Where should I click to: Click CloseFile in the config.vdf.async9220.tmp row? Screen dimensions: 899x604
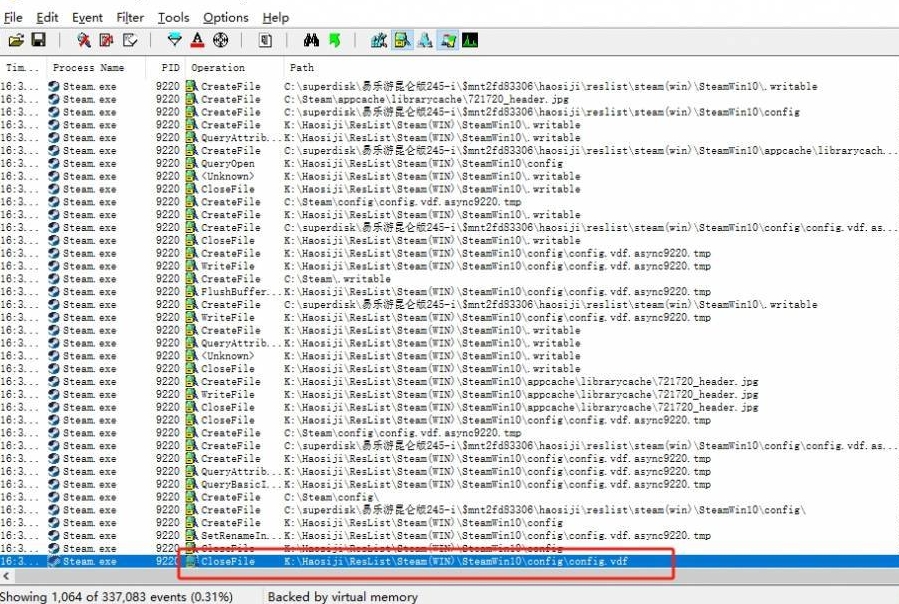click(228, 420)
